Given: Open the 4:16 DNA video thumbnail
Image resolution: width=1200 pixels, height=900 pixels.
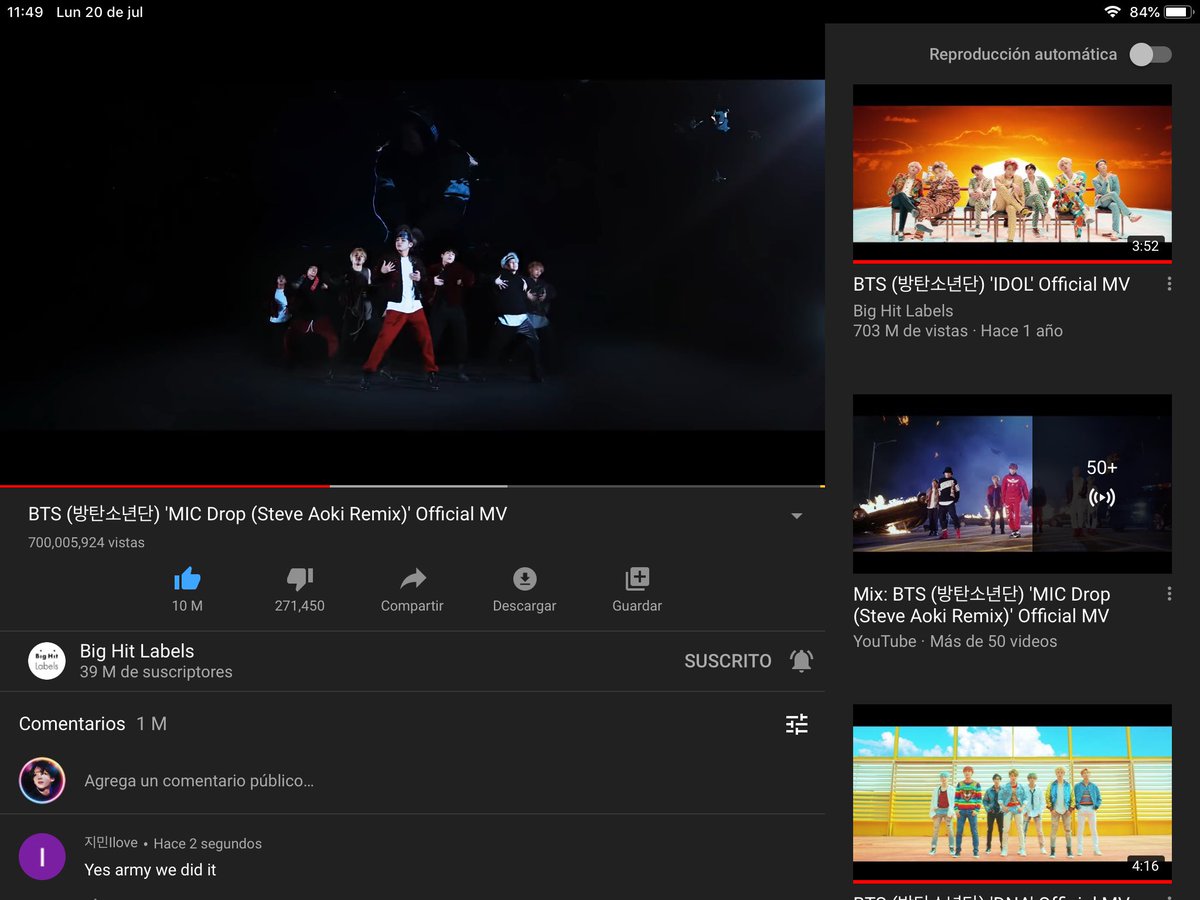Looking at the screenshot, I should 1012,793.
